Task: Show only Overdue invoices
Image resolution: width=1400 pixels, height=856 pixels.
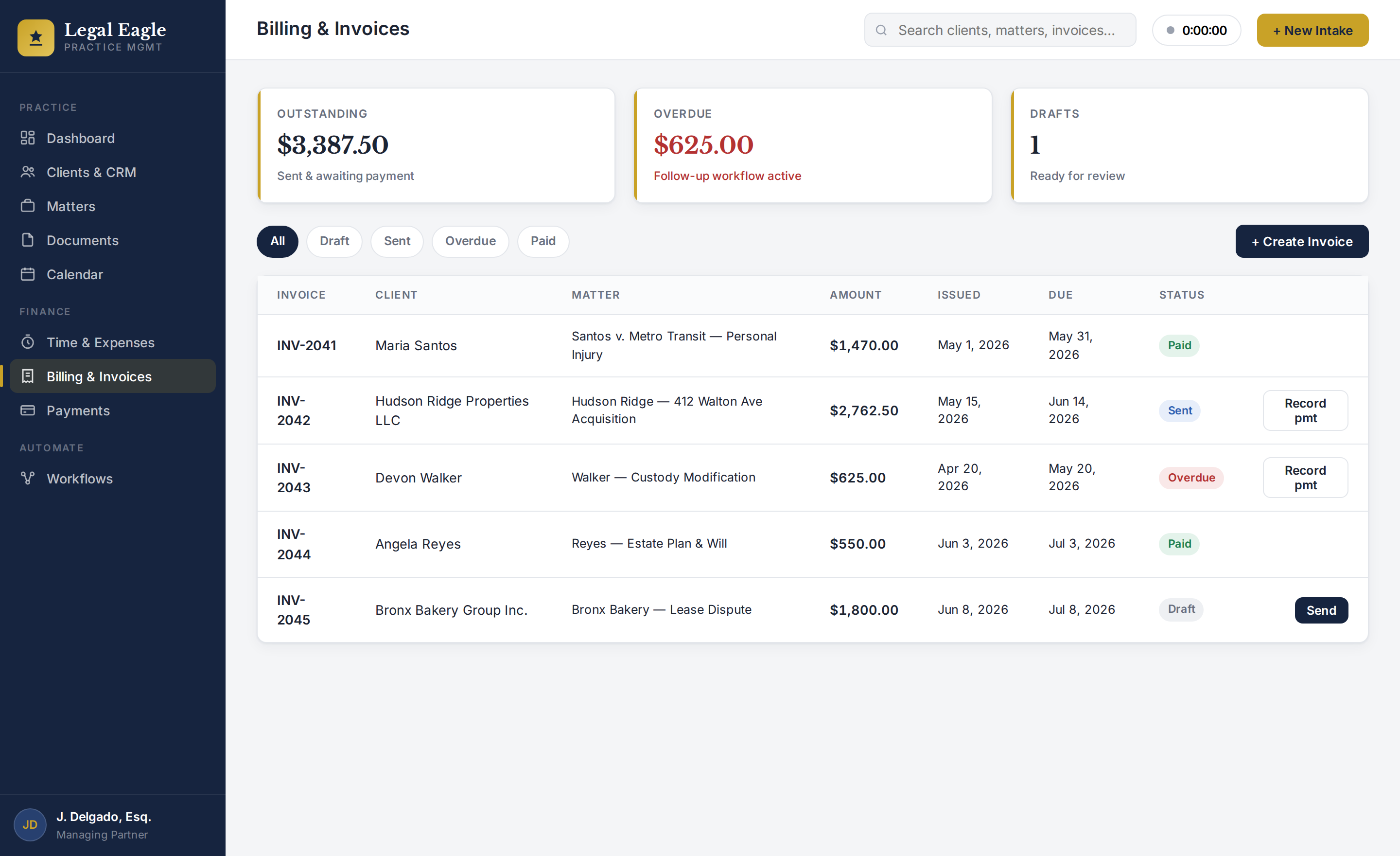Action: point(471,241)
